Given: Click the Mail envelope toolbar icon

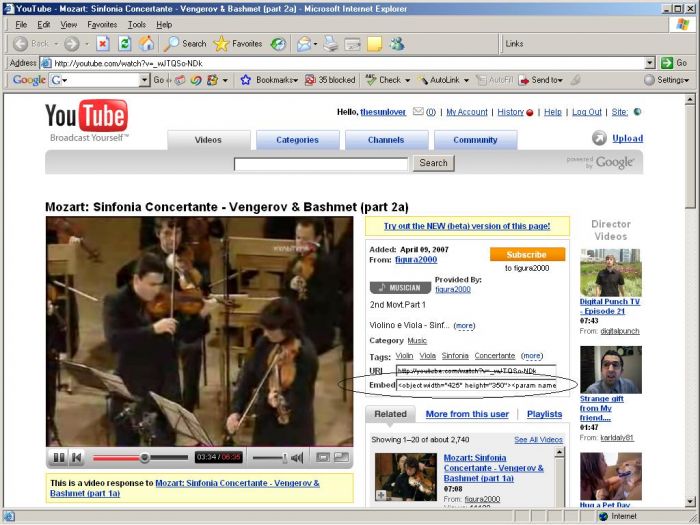Looking at the screenshot, I should click(304, 44).
